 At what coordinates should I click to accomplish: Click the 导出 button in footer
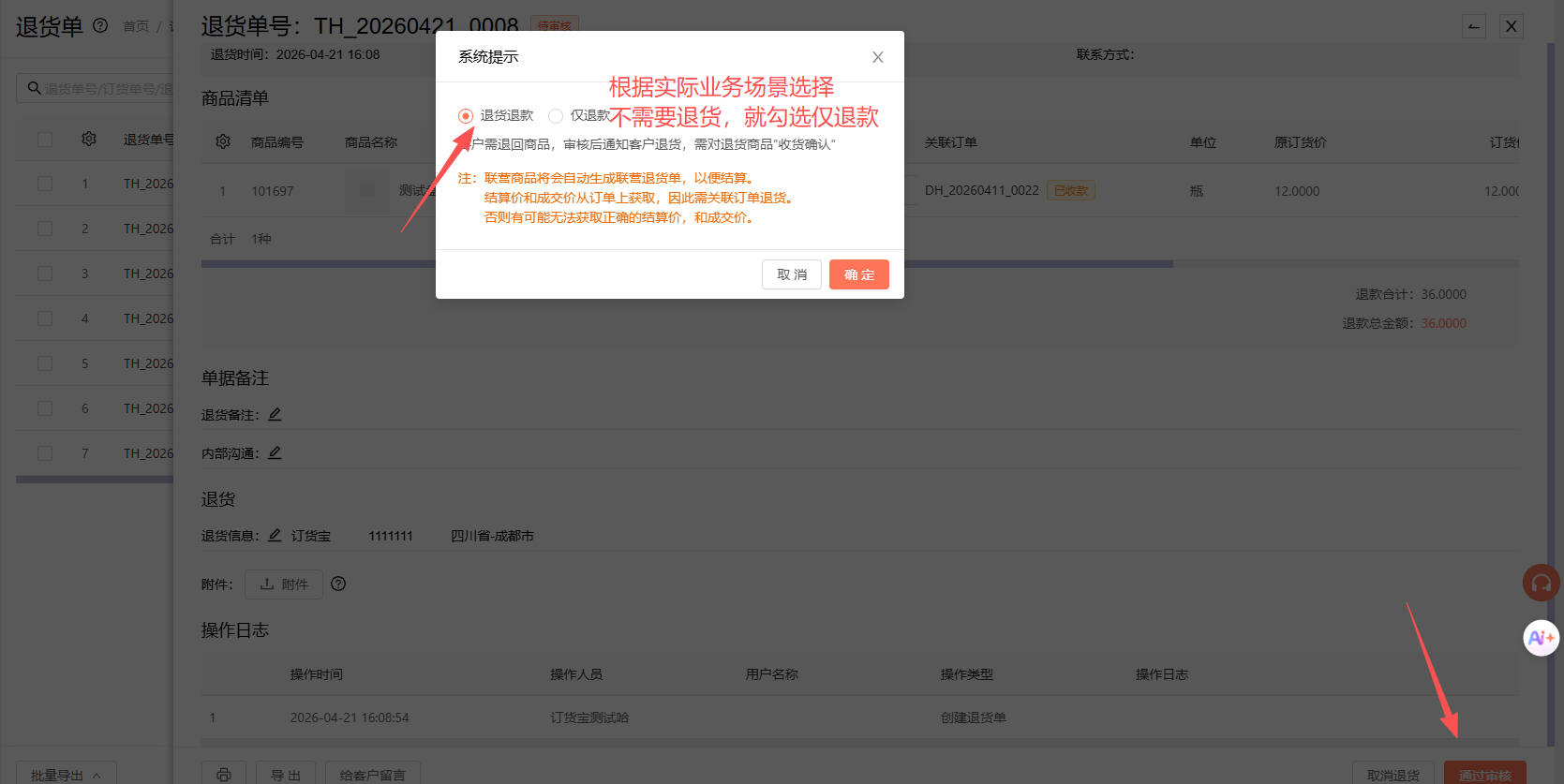(x=286, y=774)
